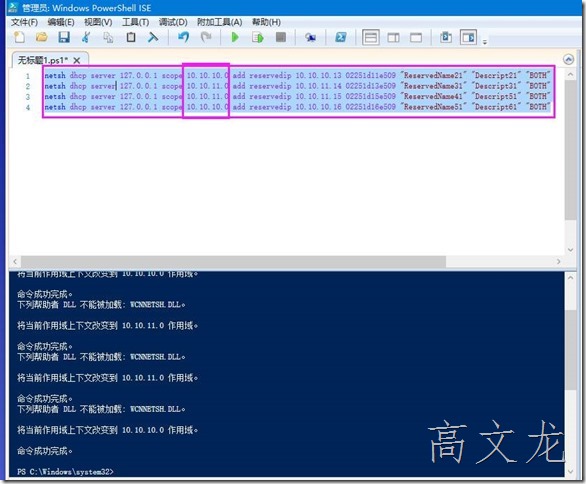
Task: Open the 文件(F) menu
Action: (x=24, y=22)
